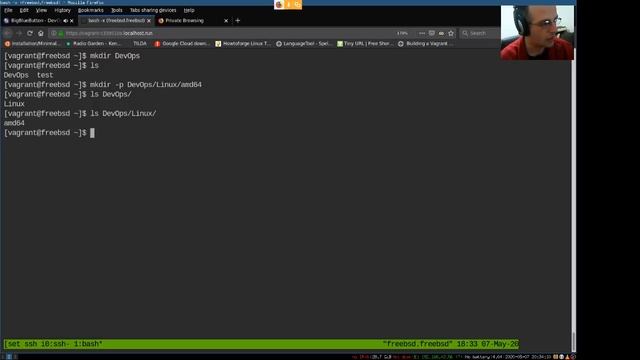
Task: Open the Building a Vagrant bookmark
Action: (x=426, y=44)
